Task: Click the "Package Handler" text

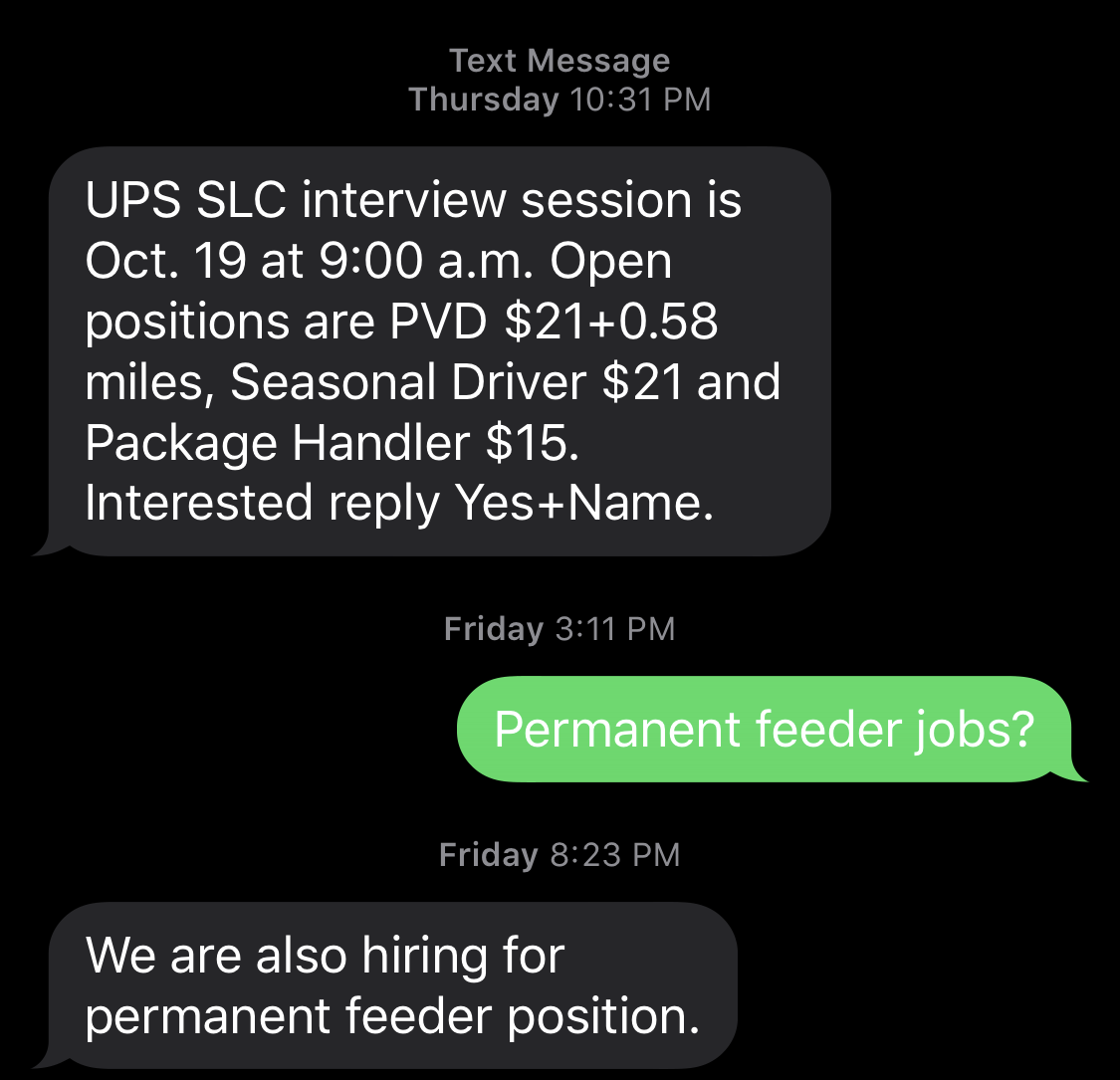Action: tap(277, 443)
